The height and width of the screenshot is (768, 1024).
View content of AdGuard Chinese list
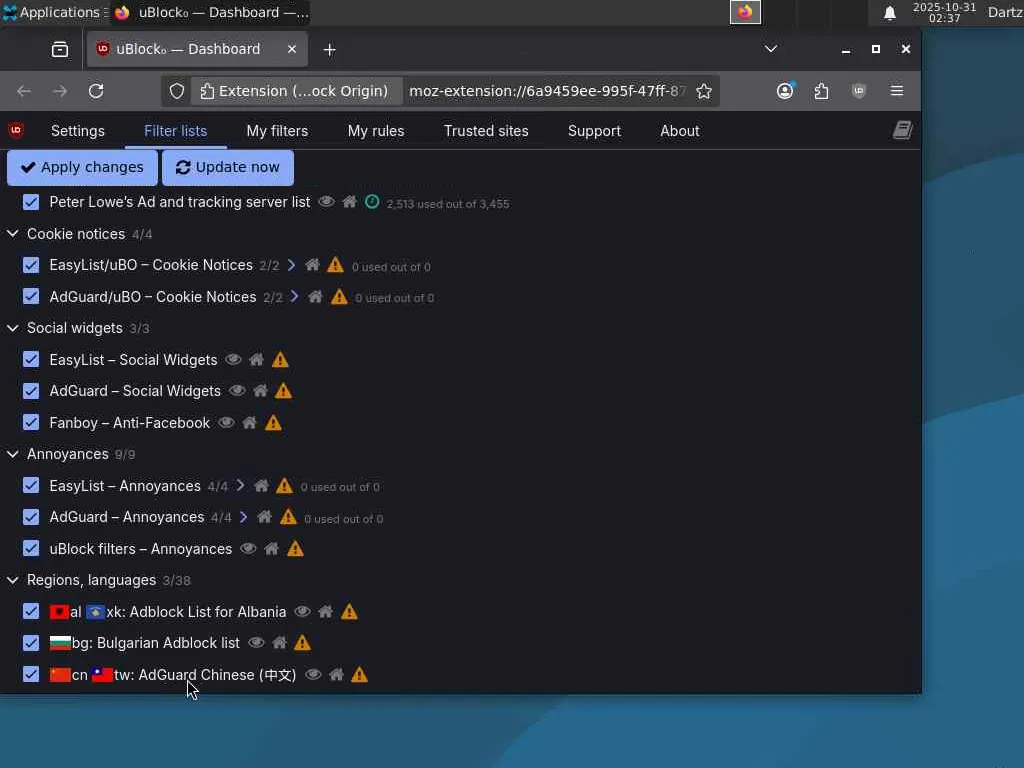(x=313, y=675)
